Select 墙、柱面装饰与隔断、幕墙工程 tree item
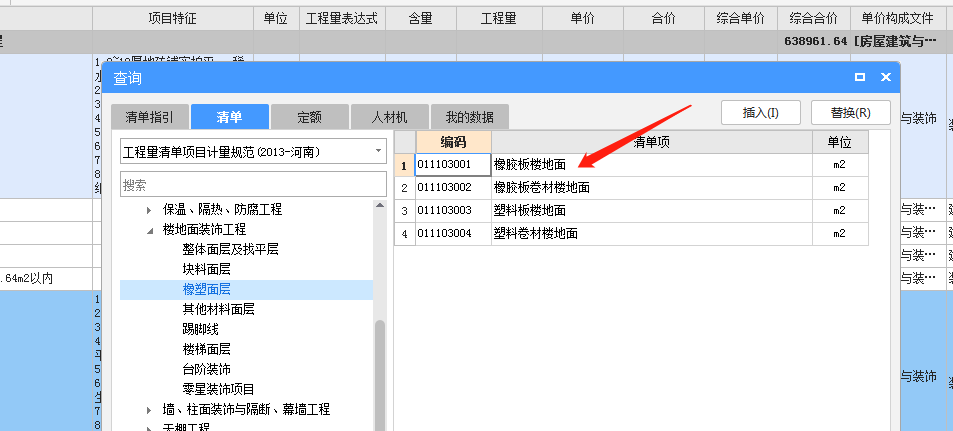 click(x=246, y=409)
